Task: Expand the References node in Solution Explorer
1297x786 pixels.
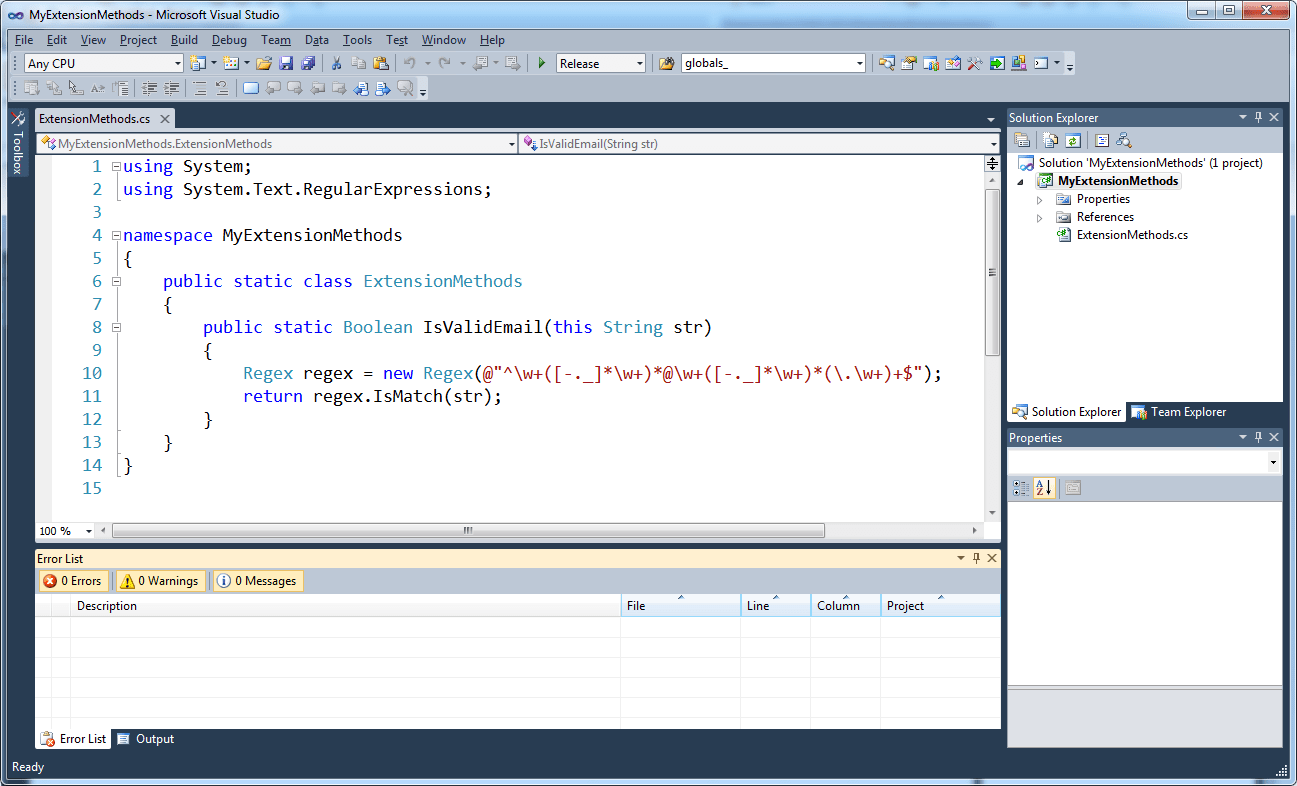Action: tap(1040, 217)
